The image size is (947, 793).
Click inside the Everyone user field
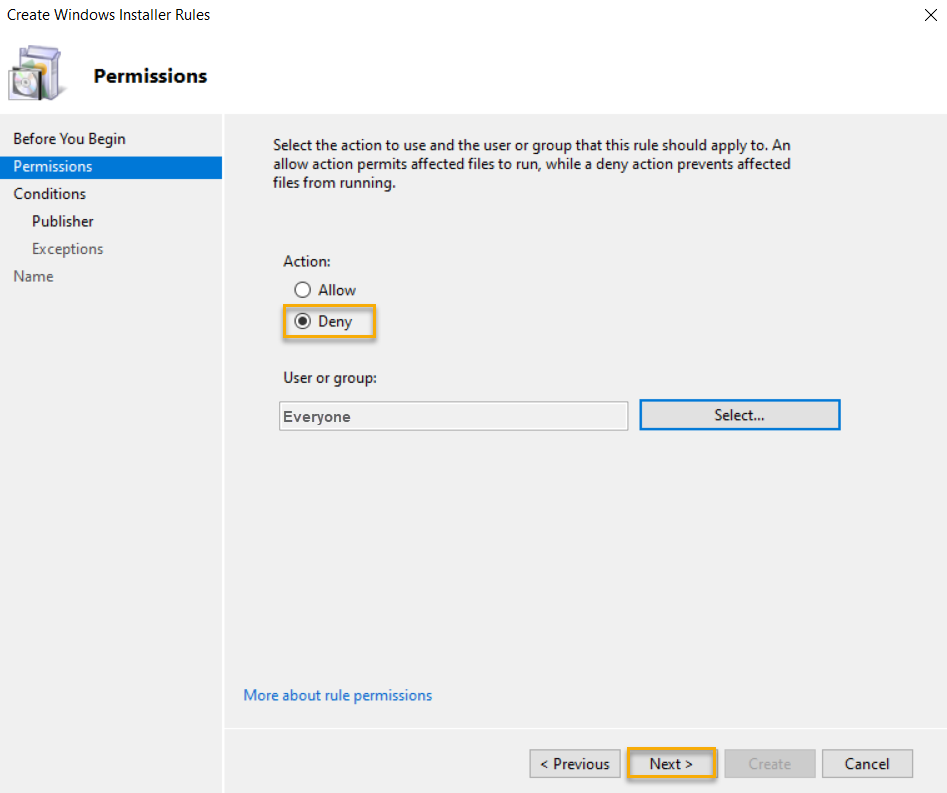click(x=453, y=415)
